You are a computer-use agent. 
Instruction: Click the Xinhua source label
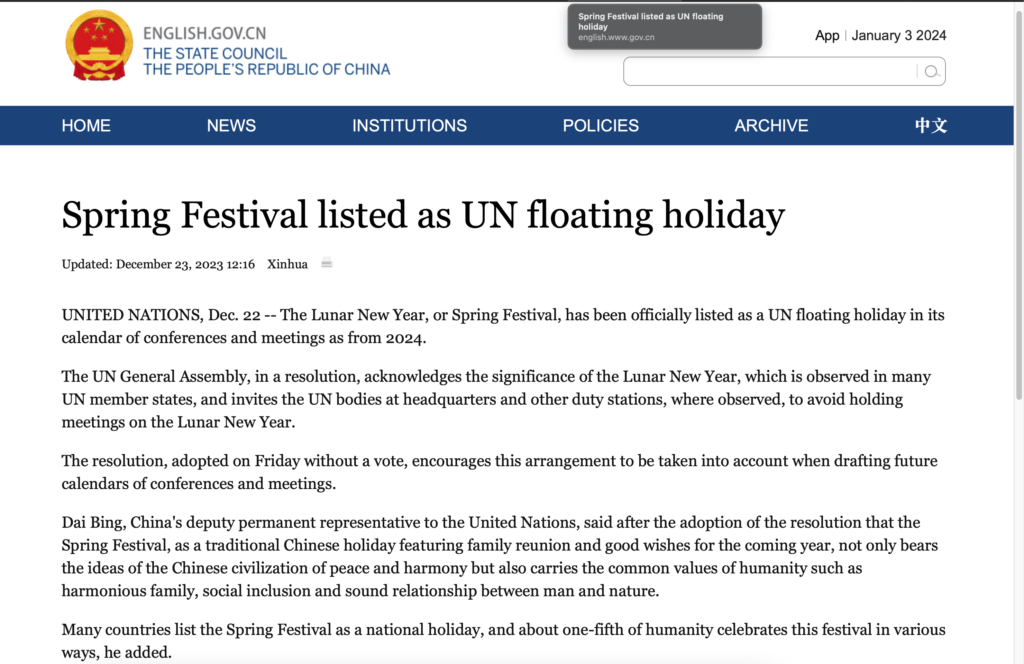click(287, 264)
